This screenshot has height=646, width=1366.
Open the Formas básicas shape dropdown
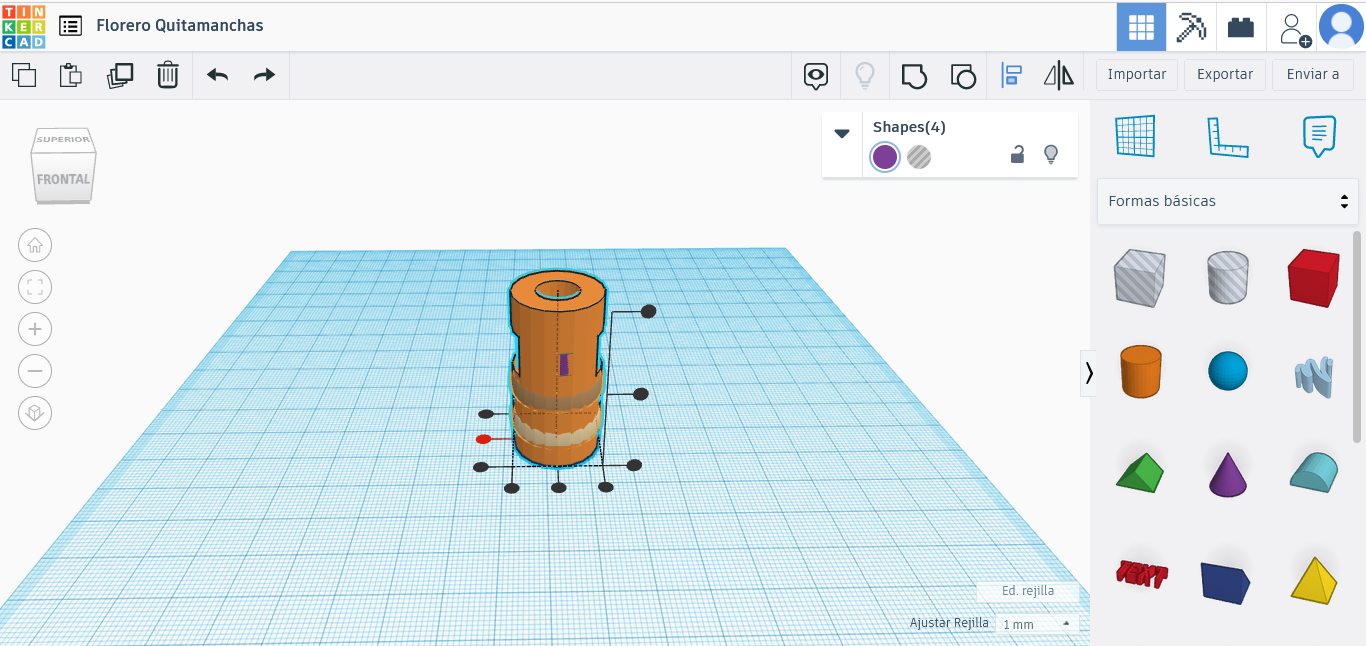coord(1228,201)
